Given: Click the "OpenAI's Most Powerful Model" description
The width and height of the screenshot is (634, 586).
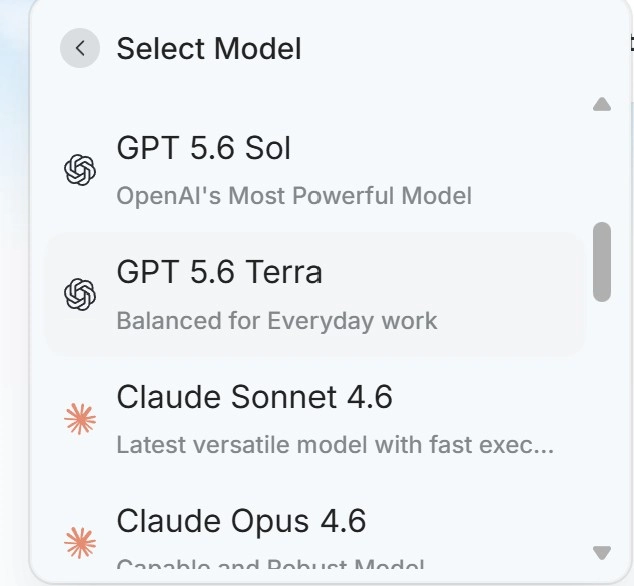Looking at the screenshot, I should tap(294, 196).
